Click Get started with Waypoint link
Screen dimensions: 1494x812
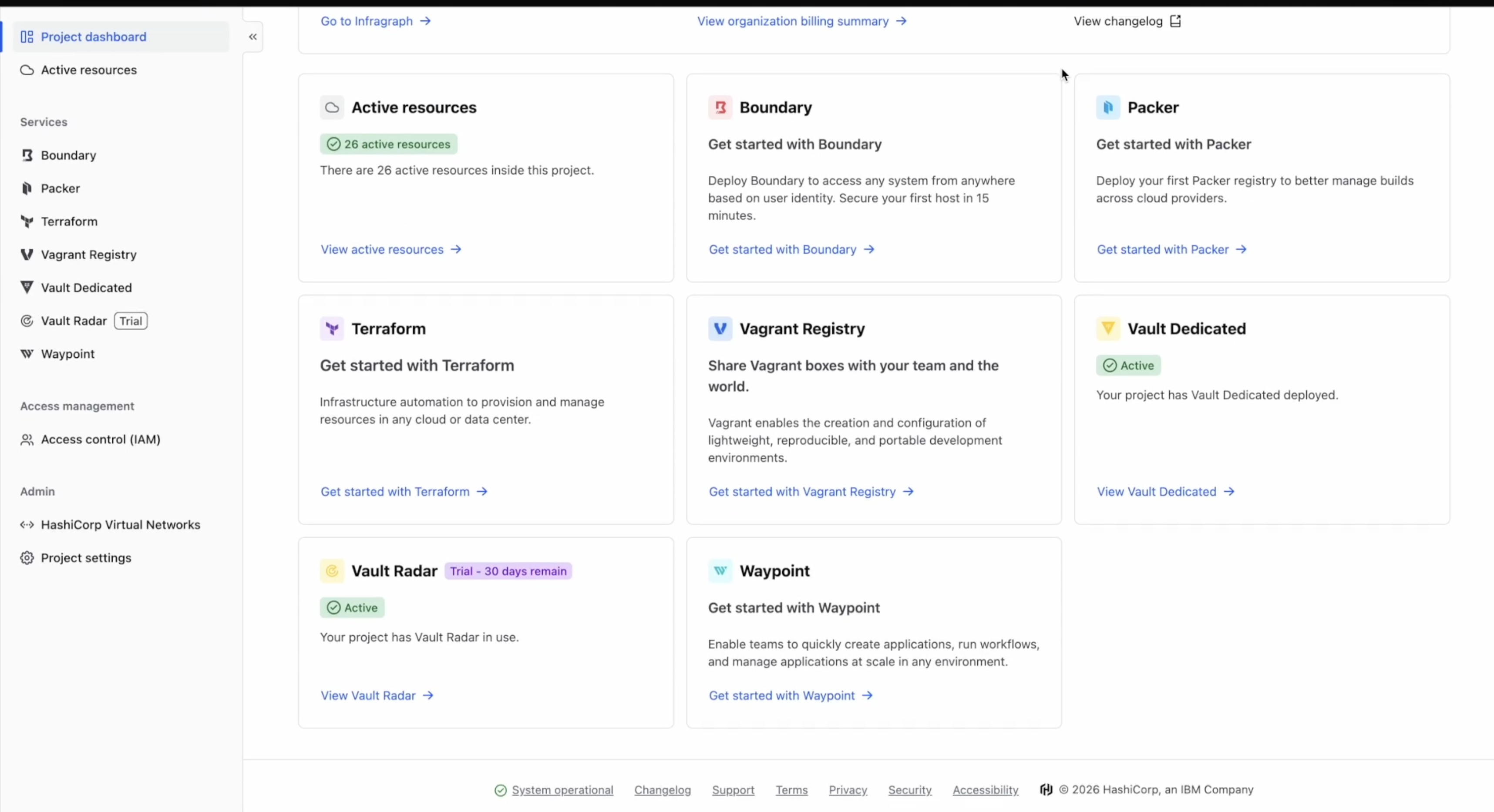pos(791,695)
